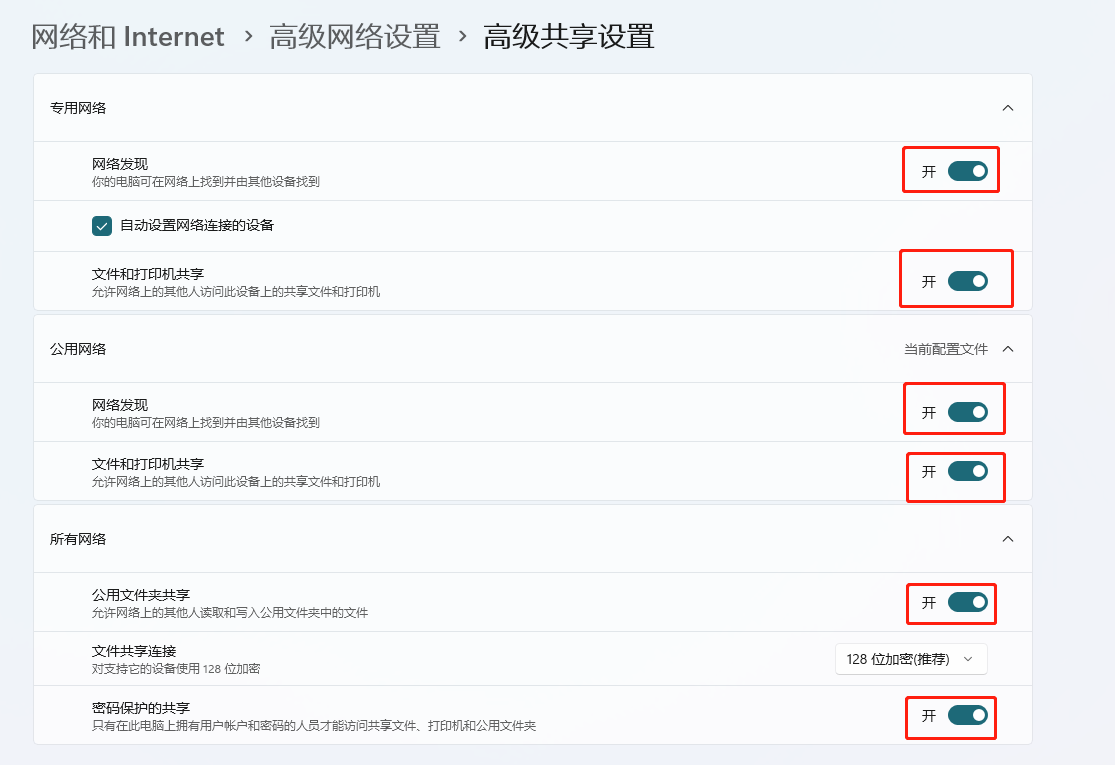Image resolution: width=1115 pixels, height=765 pixels.
Task: Turn off 文件和打印机共享 under 公用网络
Action: click(967, 471)
